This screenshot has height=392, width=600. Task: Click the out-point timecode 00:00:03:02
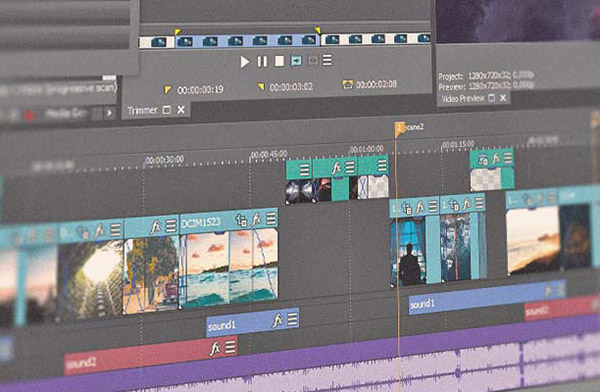click(291, 87)
